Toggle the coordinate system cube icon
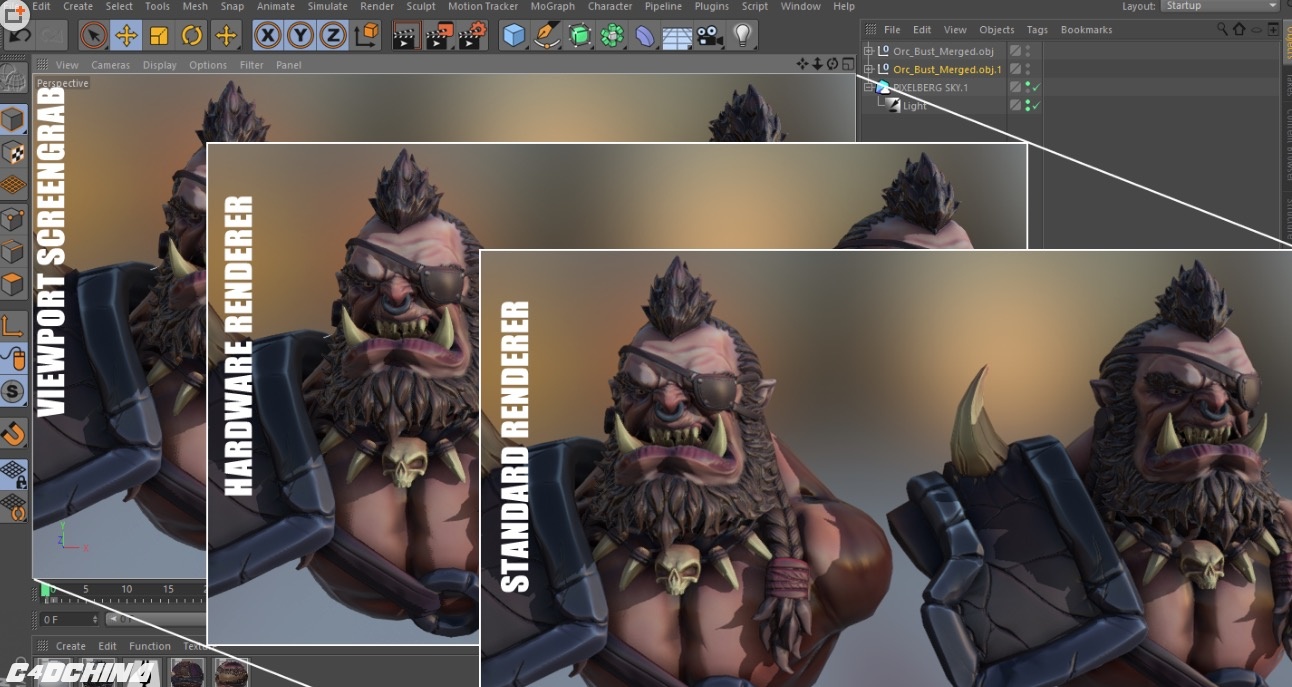Viewport: 1292px width, 687px height. (x=367, y=36)
